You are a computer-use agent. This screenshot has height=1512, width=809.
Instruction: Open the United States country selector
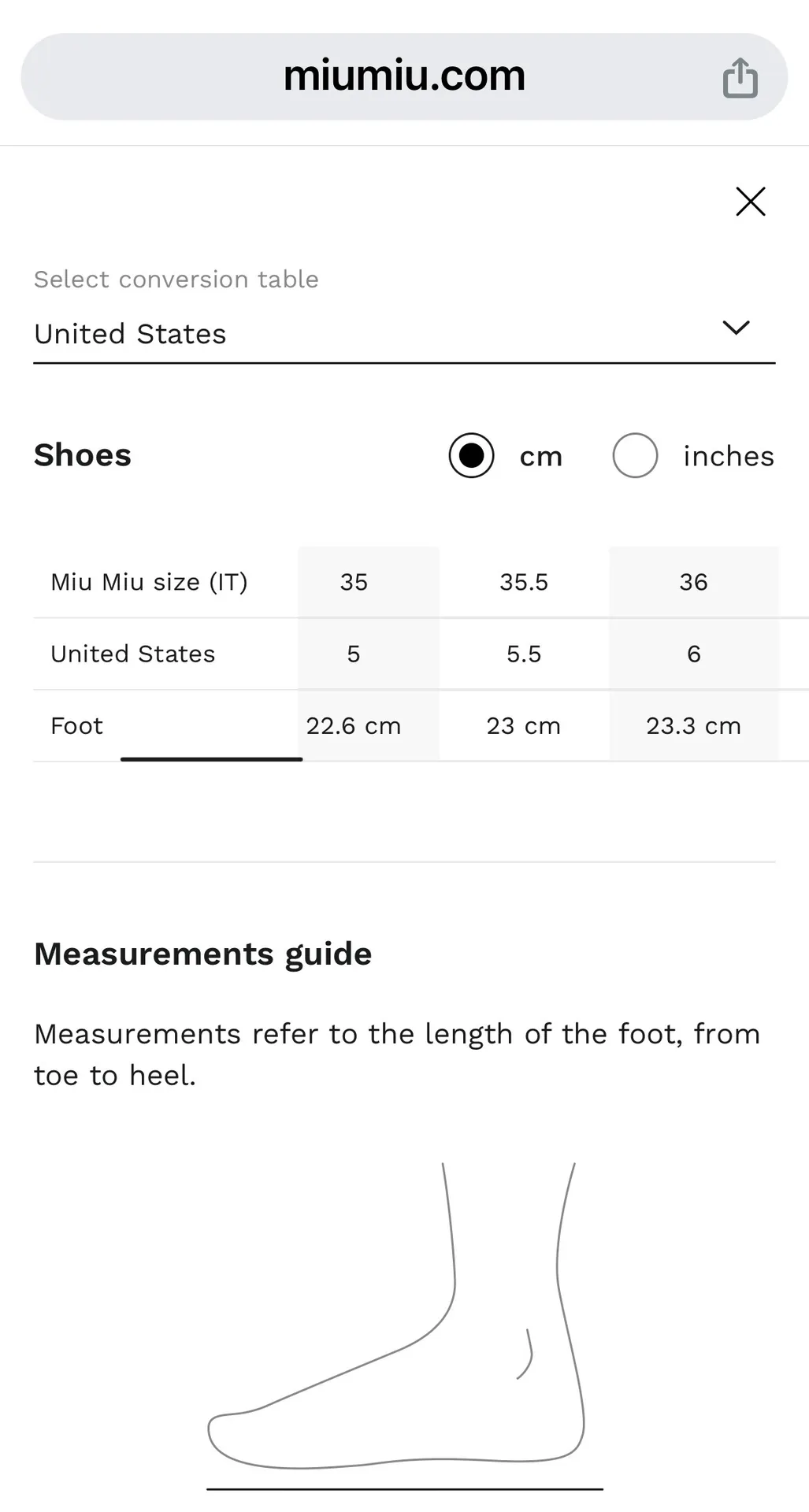[131, 334]
